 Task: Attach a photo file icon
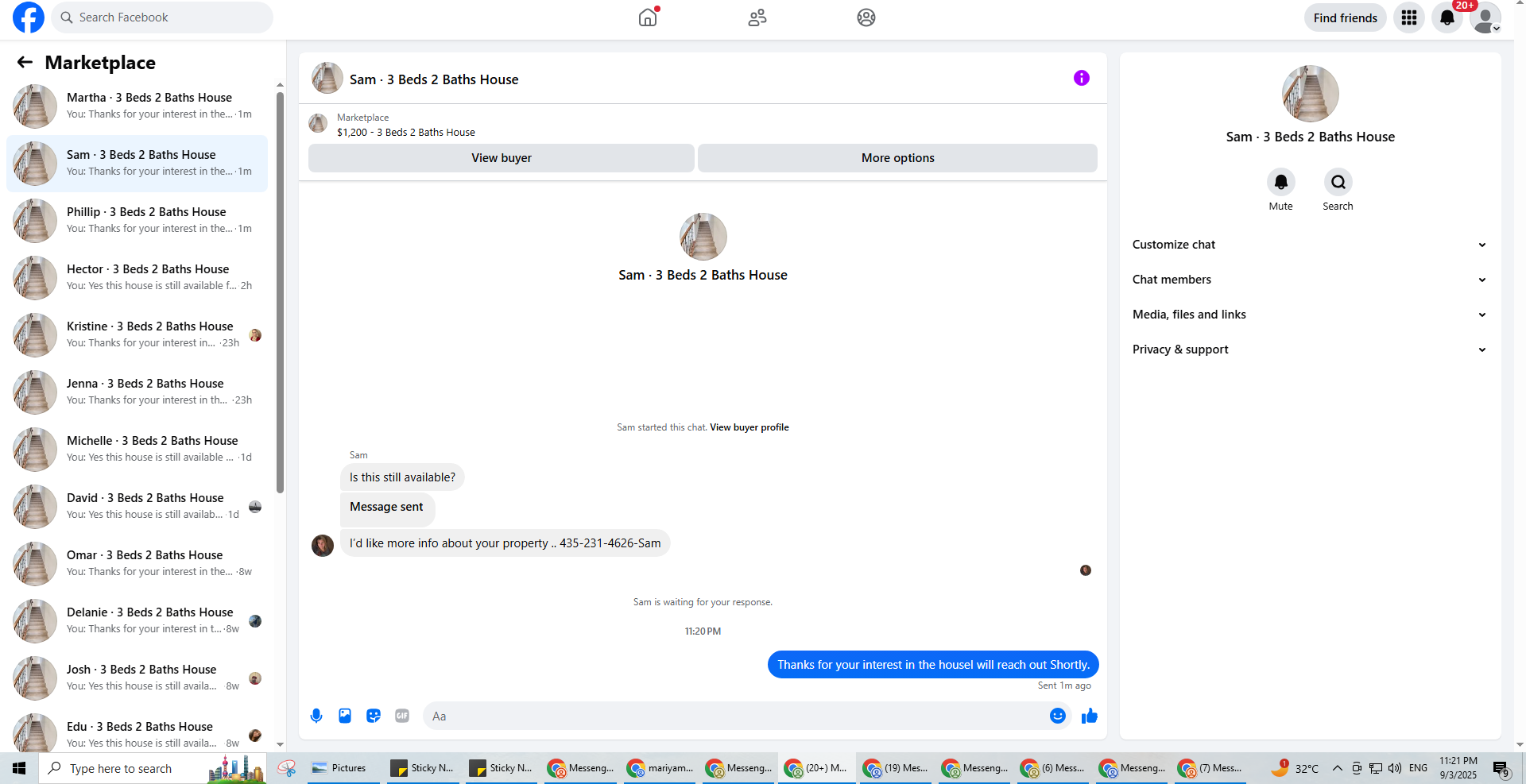(x=345, y=716)
